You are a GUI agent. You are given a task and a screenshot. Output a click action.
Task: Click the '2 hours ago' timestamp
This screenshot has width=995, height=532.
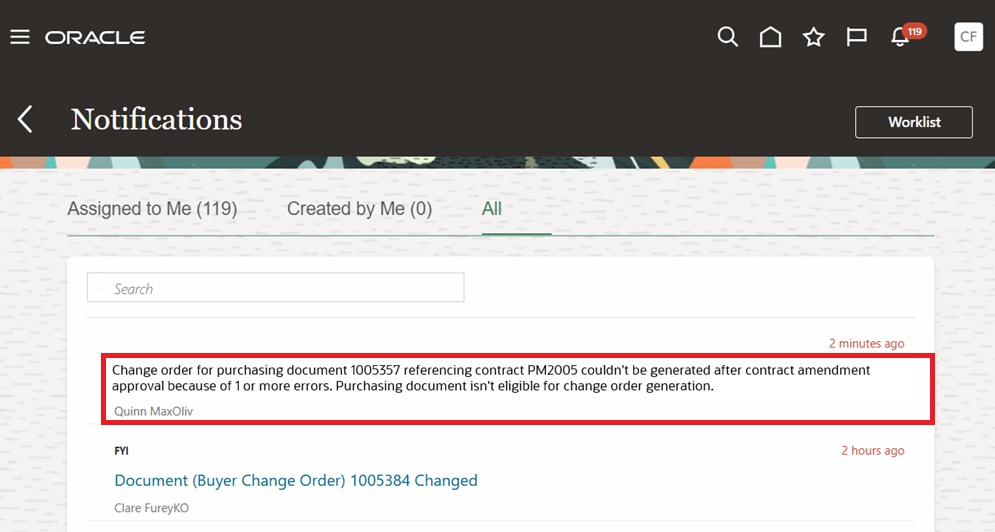[873, 451]
